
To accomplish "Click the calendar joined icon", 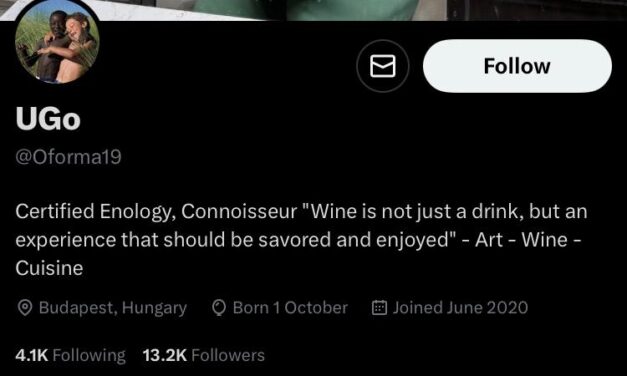I will (x=379, y=308).
